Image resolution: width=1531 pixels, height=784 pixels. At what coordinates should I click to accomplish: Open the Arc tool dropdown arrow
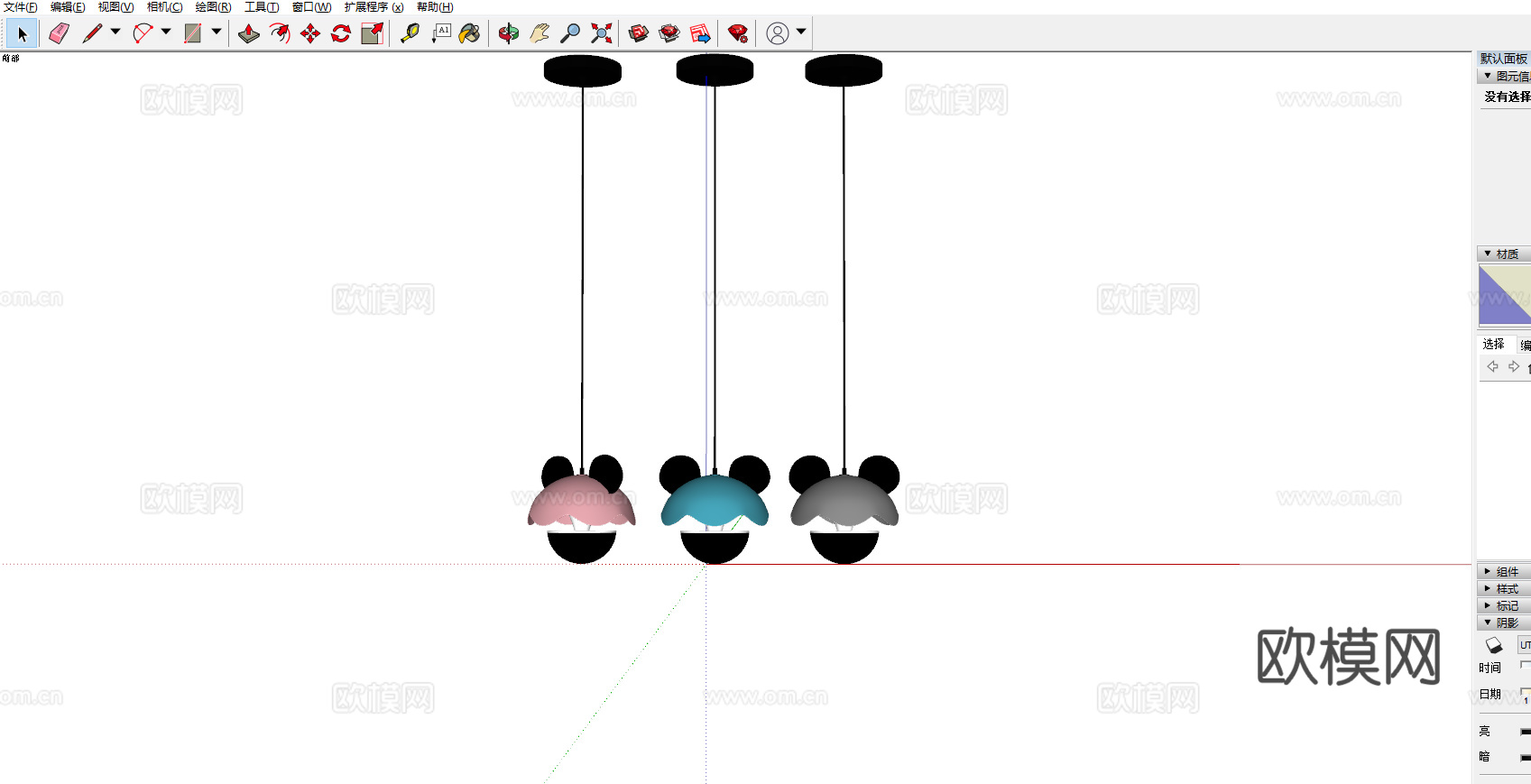[x=166, y=32]
